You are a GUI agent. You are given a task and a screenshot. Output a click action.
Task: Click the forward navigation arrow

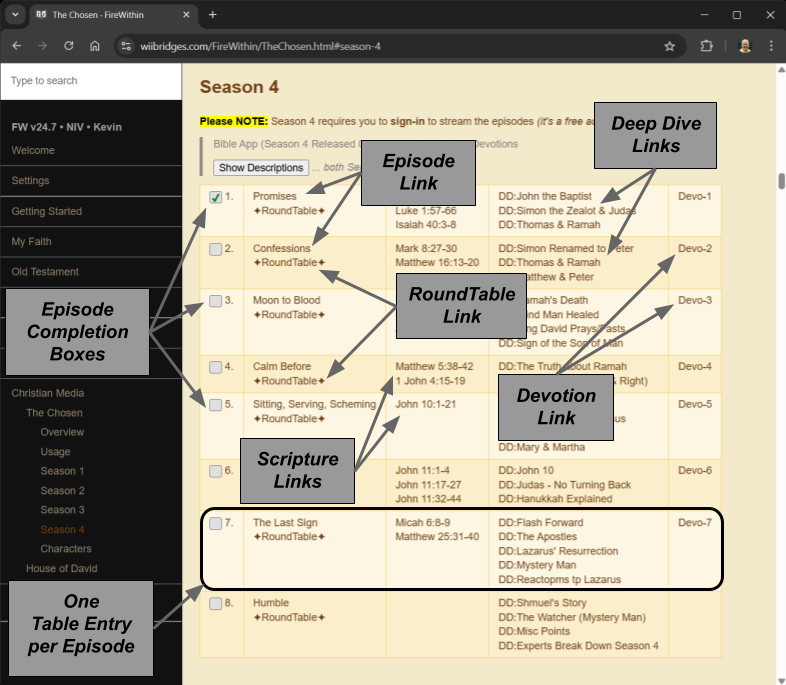(43, 46)
